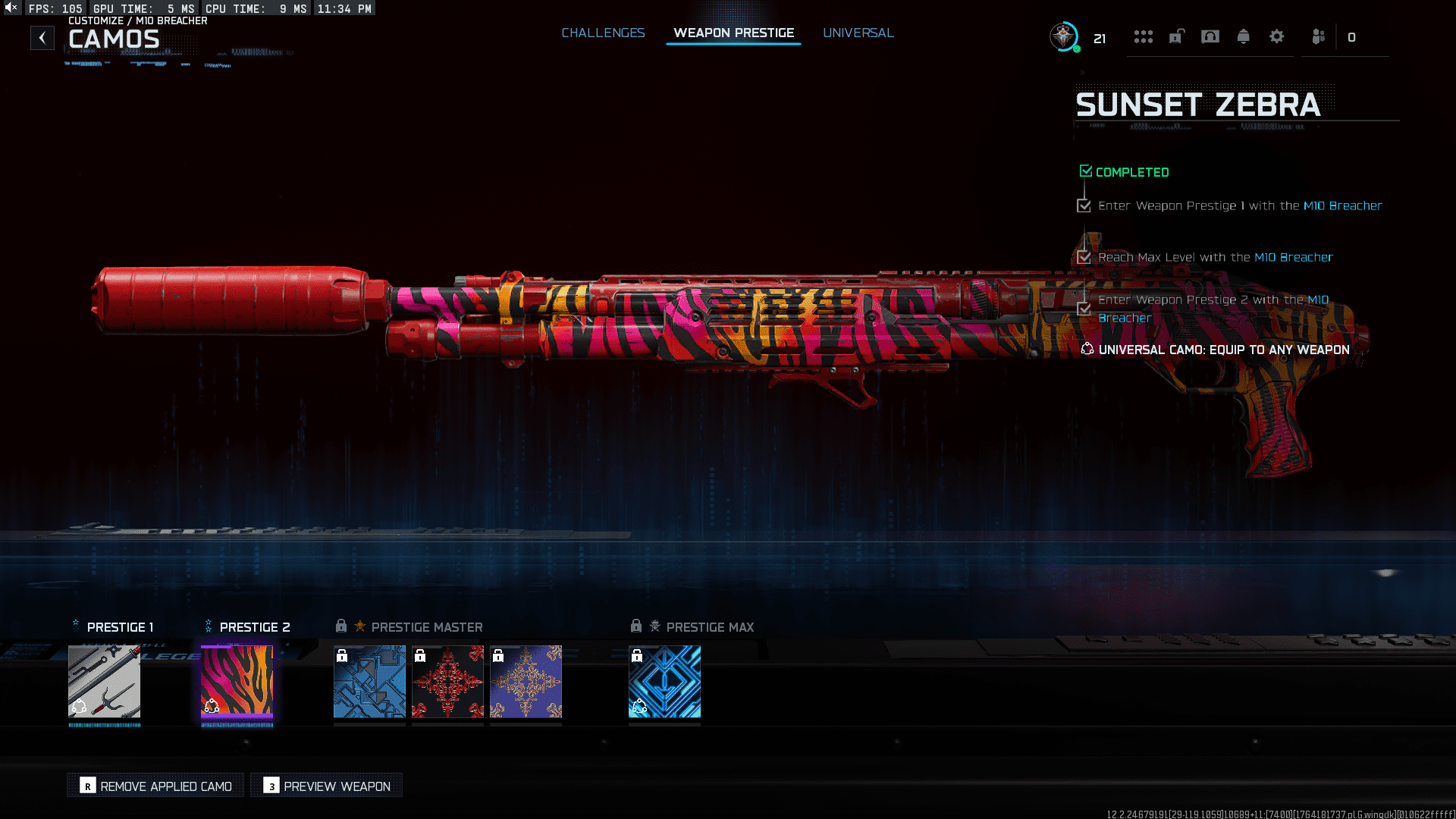The image size is (1456, 819).
Task: Open the social friends party icon
Action: (1318, 36)
